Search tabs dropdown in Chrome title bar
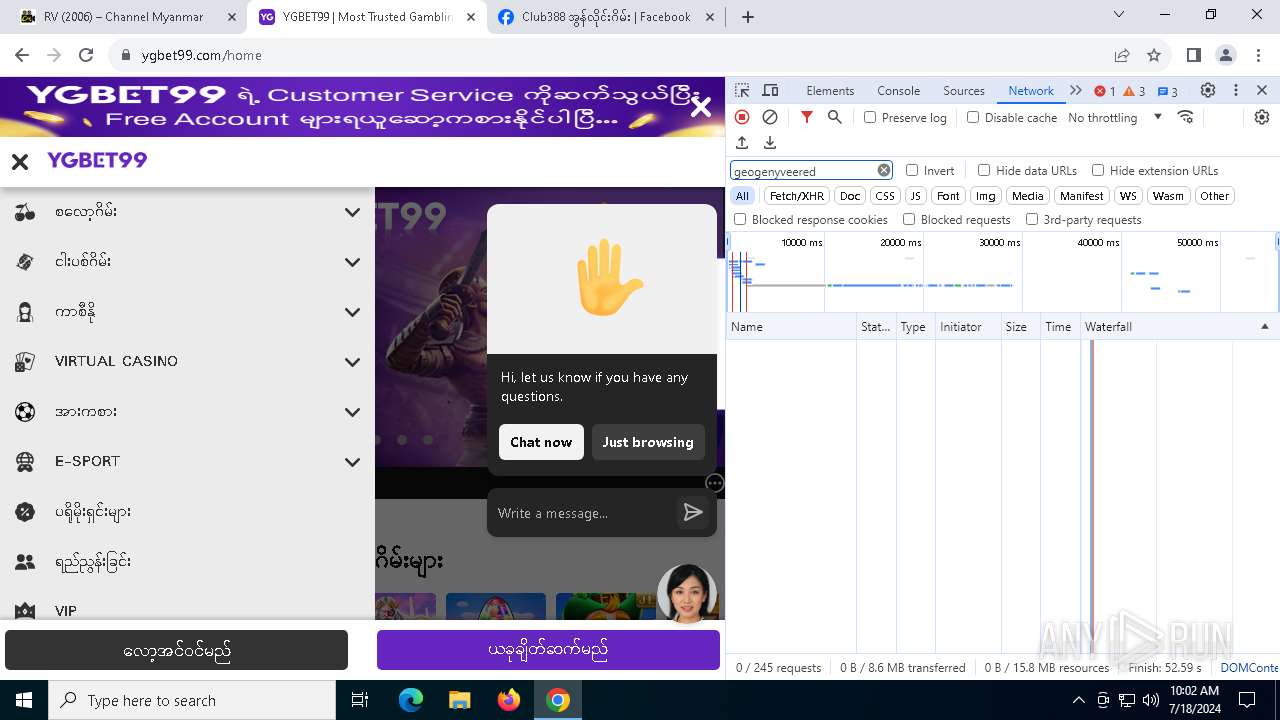Image resolution: width=1280 pixels, height=720 pixels. (x=1120, y=15)
